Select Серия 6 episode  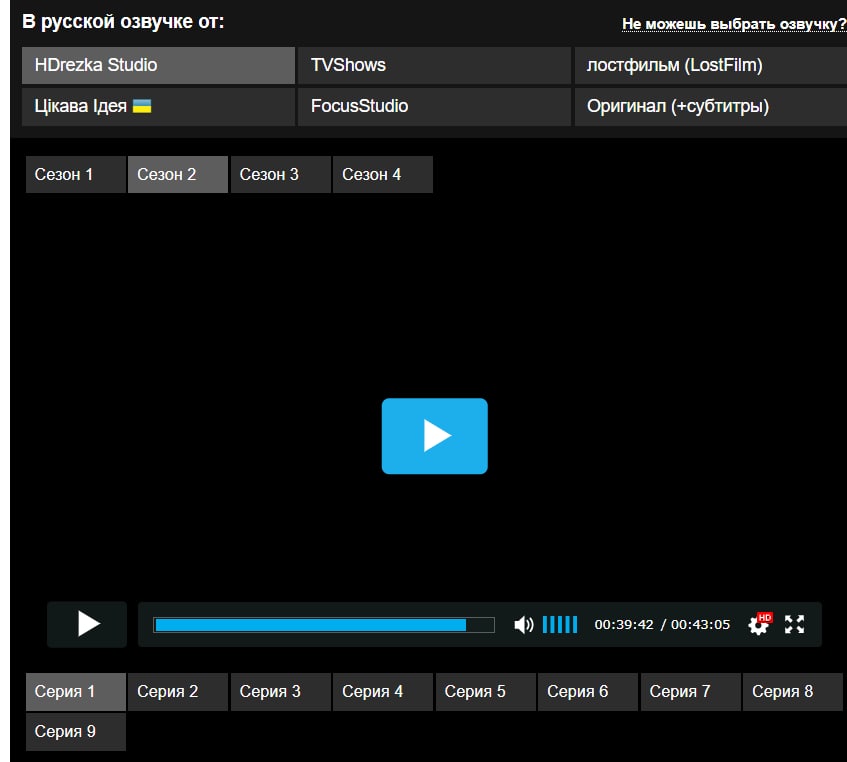pyautogui.click(x=588, y=692)
